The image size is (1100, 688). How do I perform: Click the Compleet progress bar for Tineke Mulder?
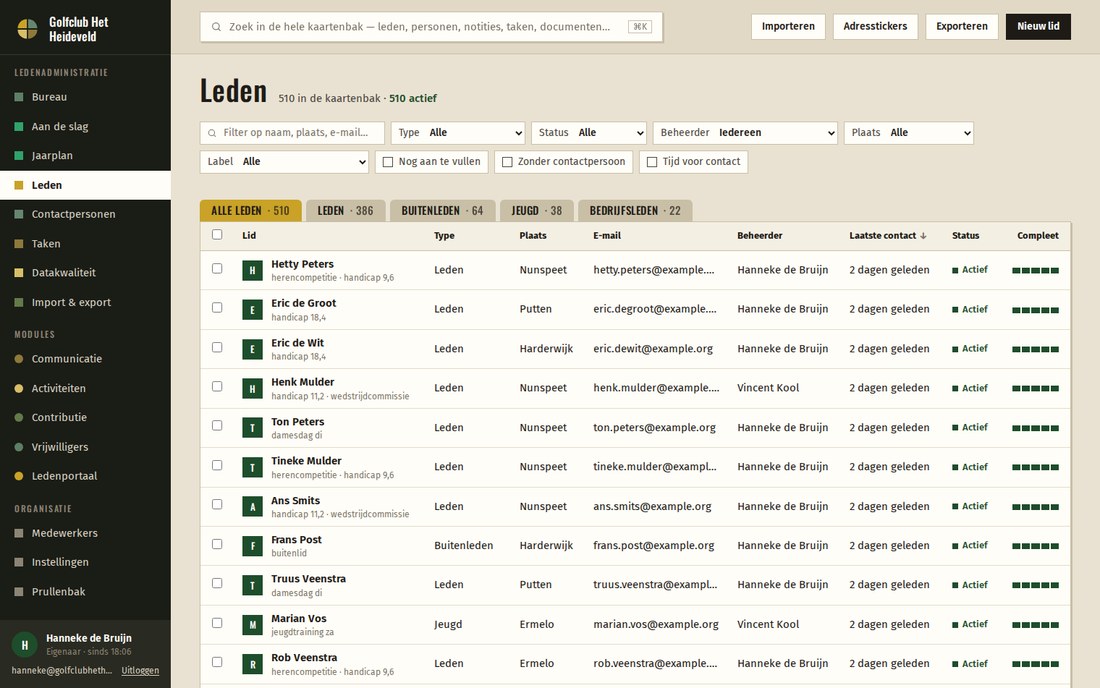tap(1035, 467)
